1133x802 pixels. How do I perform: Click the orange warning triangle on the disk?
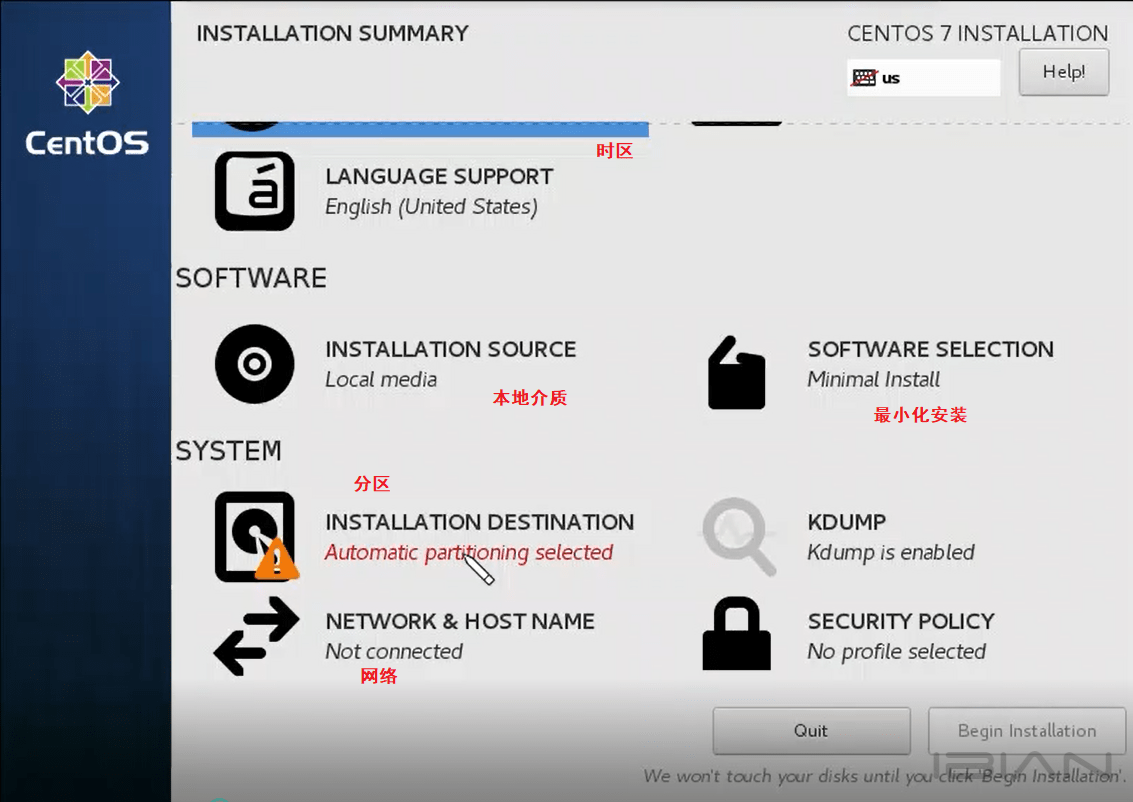pyautogui.click(x=276, y=560)
